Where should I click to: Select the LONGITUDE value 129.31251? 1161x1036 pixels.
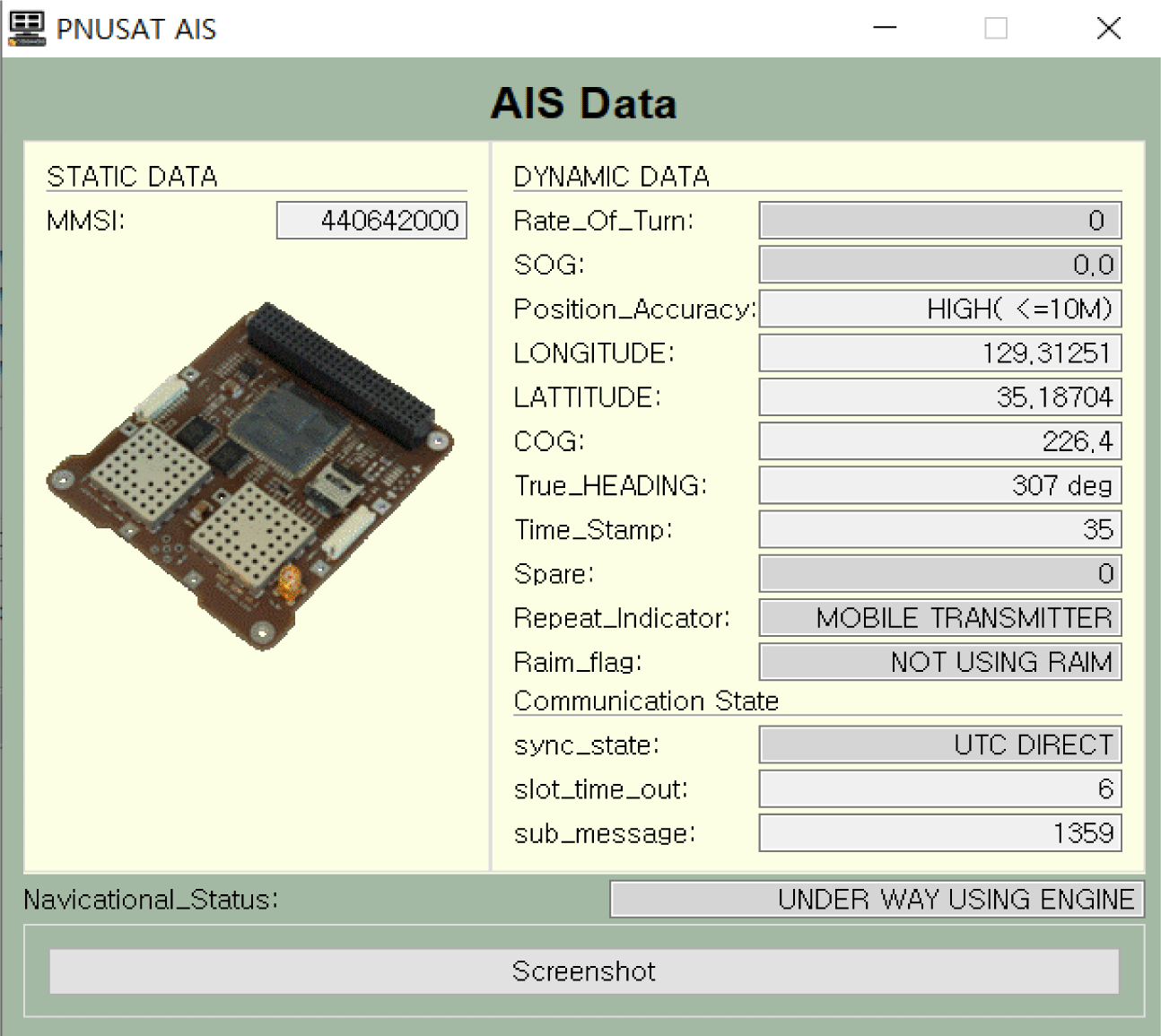[x=940, y=353]
